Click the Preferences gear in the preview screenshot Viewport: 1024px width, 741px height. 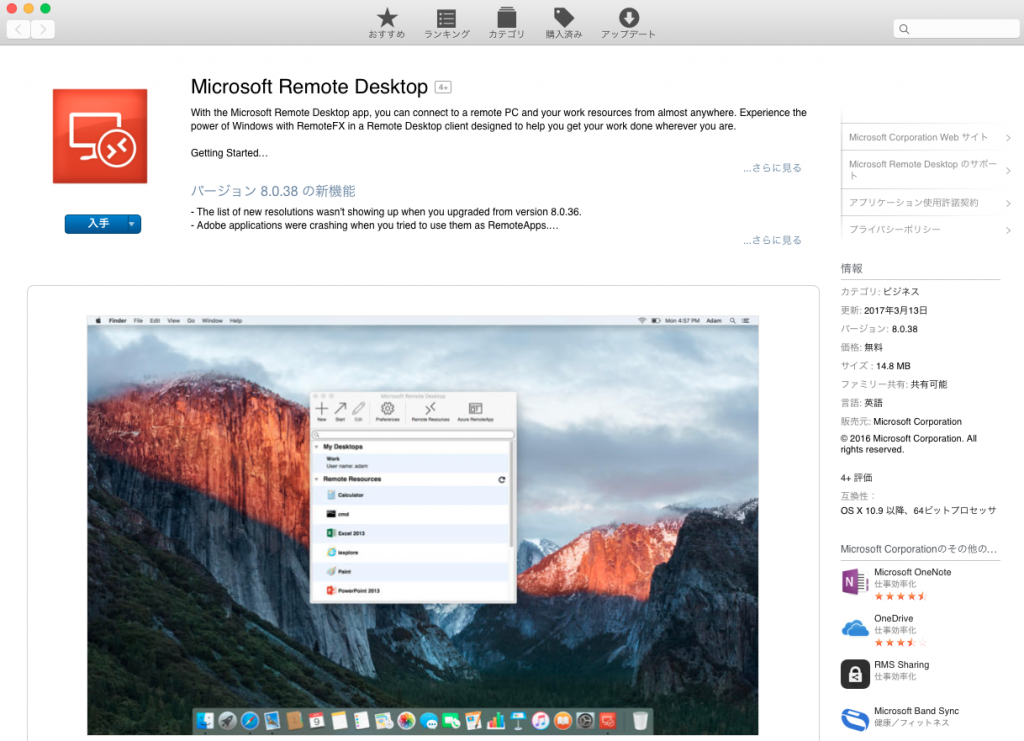387,411
